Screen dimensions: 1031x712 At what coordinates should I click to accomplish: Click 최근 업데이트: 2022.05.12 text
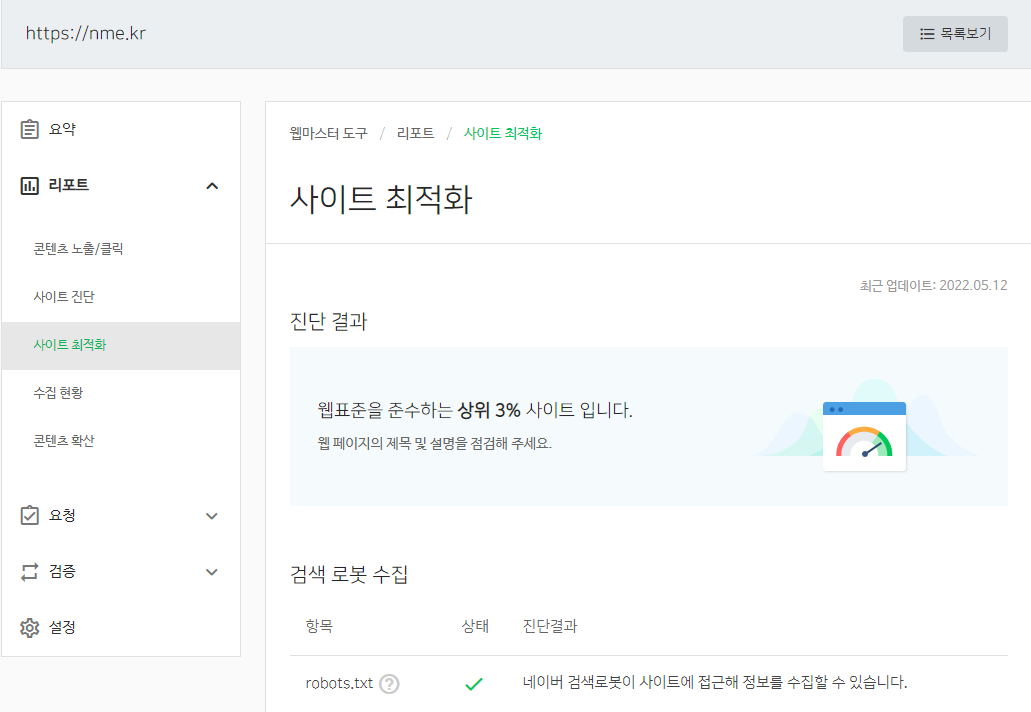click(x=933, y=285)
